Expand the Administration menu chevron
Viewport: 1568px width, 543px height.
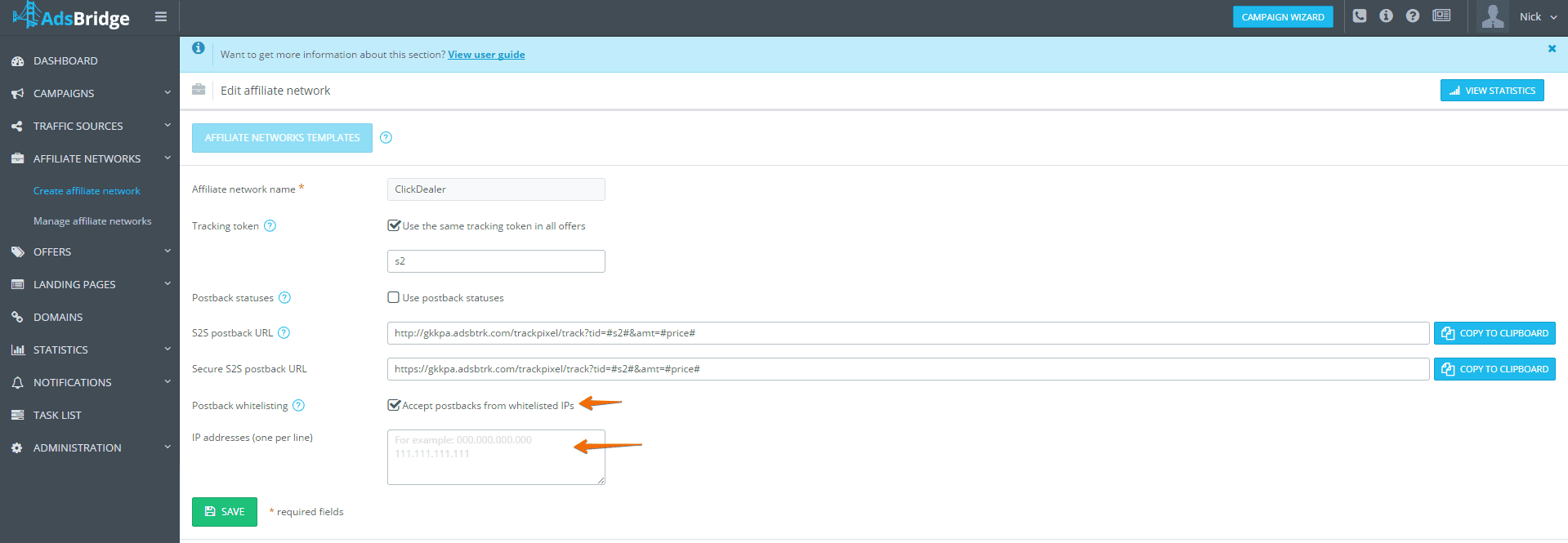pyautogui.click(x=168, y=447)
